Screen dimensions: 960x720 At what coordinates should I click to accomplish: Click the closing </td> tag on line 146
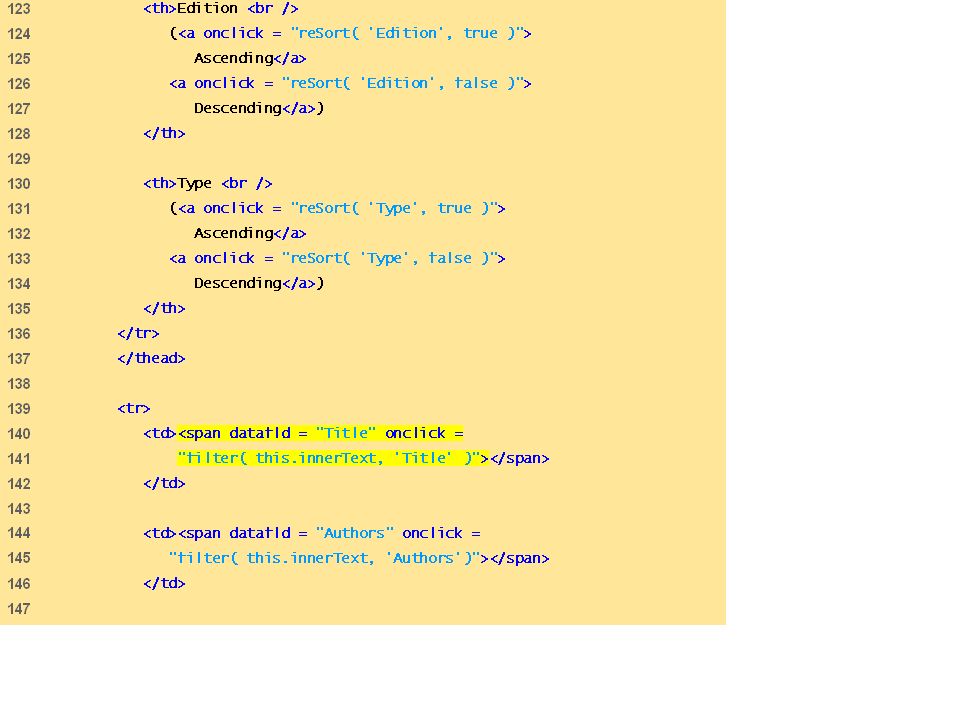pyautogui.click(x=164, y=583)
